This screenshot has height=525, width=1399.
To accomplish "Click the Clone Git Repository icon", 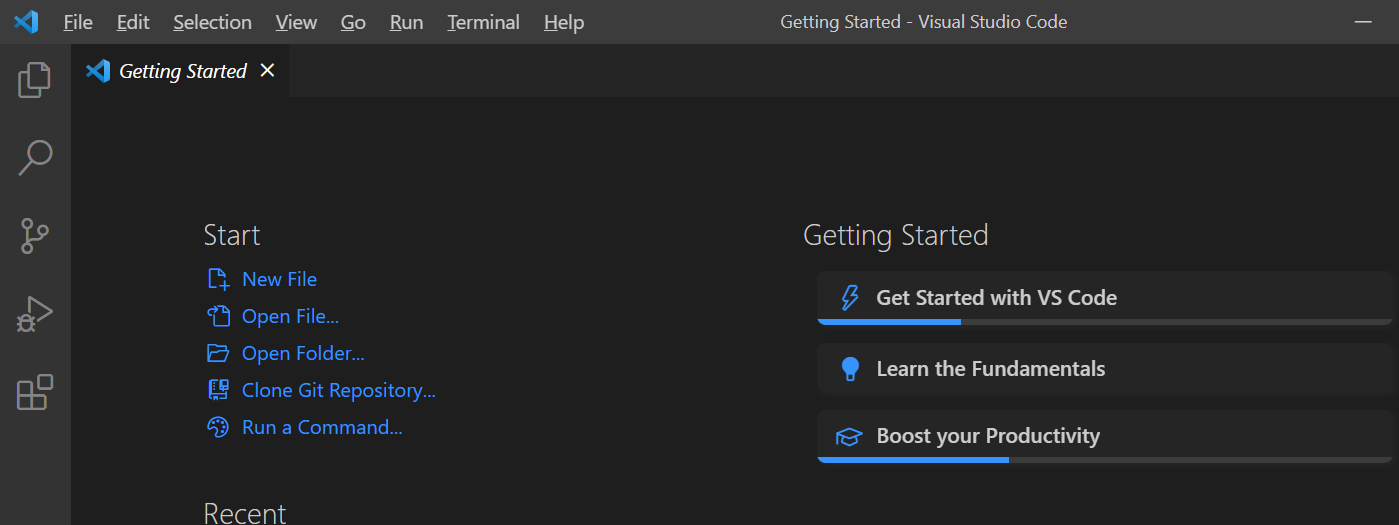I will (218, 390).
